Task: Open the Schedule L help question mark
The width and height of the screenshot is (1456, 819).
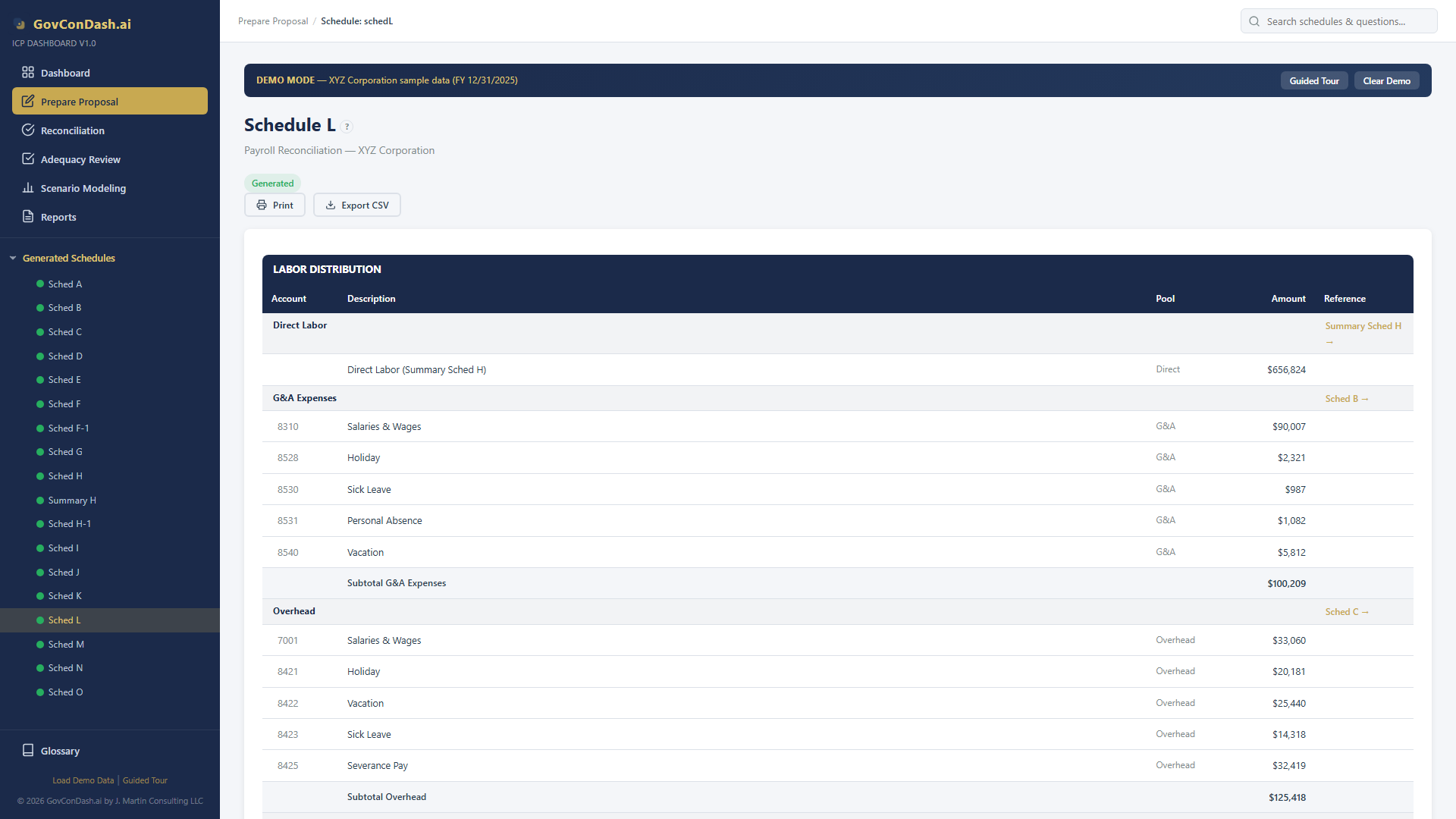Action: pos(347,126)
